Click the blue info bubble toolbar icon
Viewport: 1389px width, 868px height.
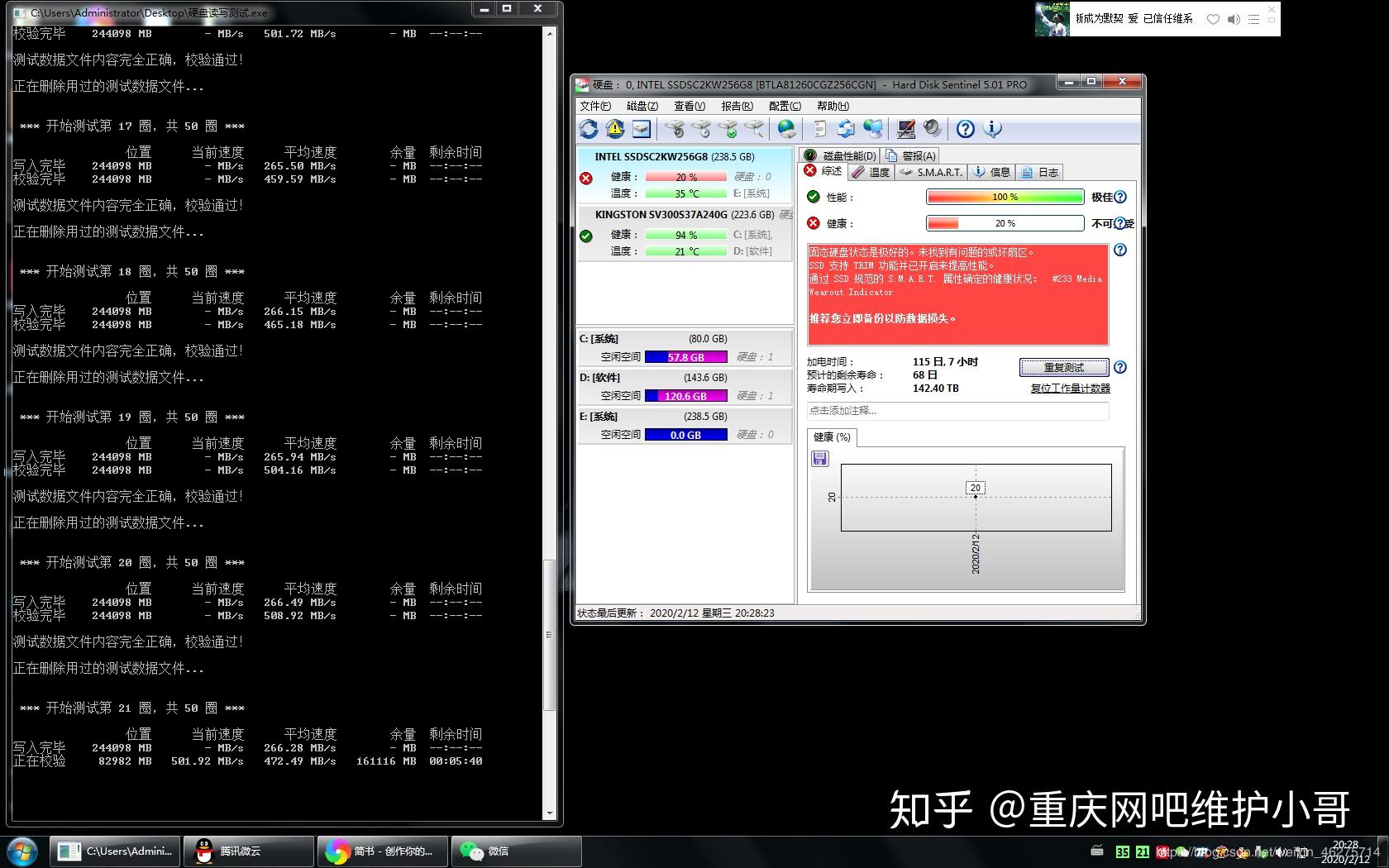992,129
